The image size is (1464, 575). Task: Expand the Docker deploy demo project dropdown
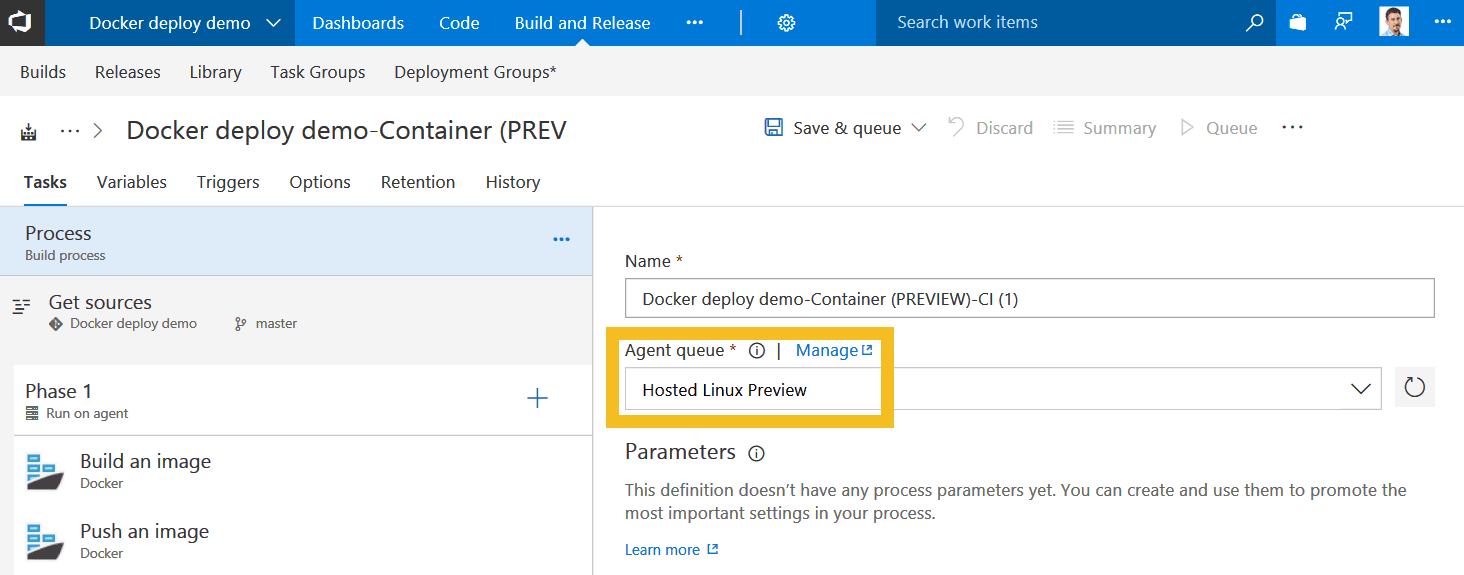(273, 23)
